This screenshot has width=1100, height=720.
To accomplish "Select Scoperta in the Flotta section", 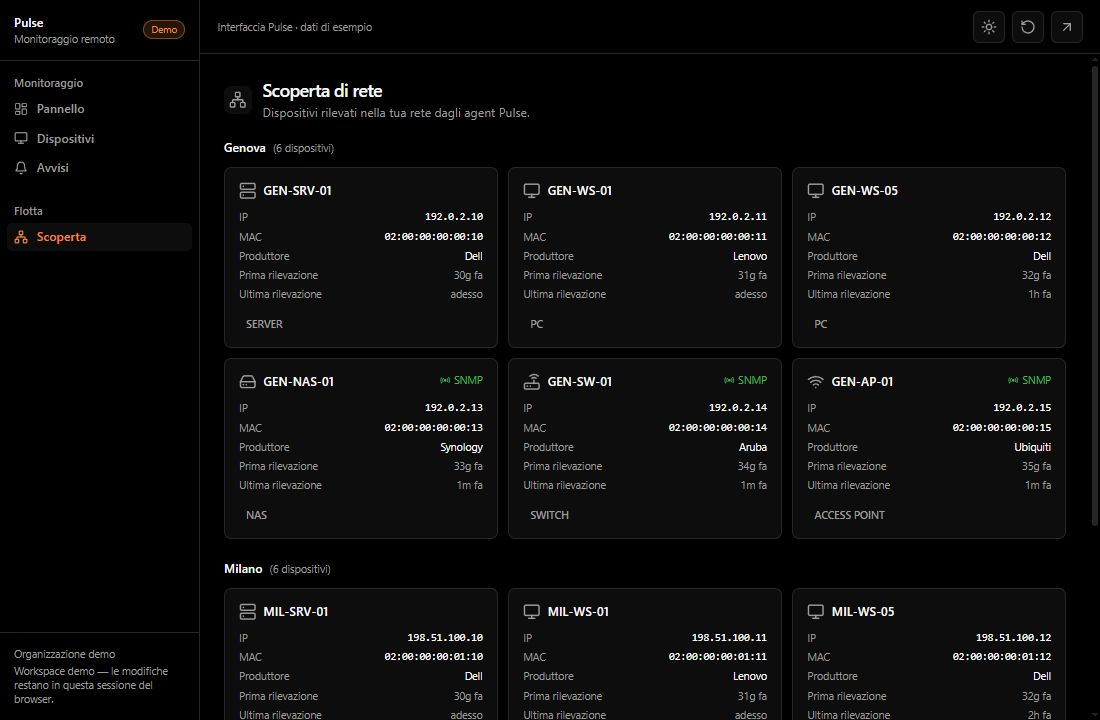I will click(99, 237).
